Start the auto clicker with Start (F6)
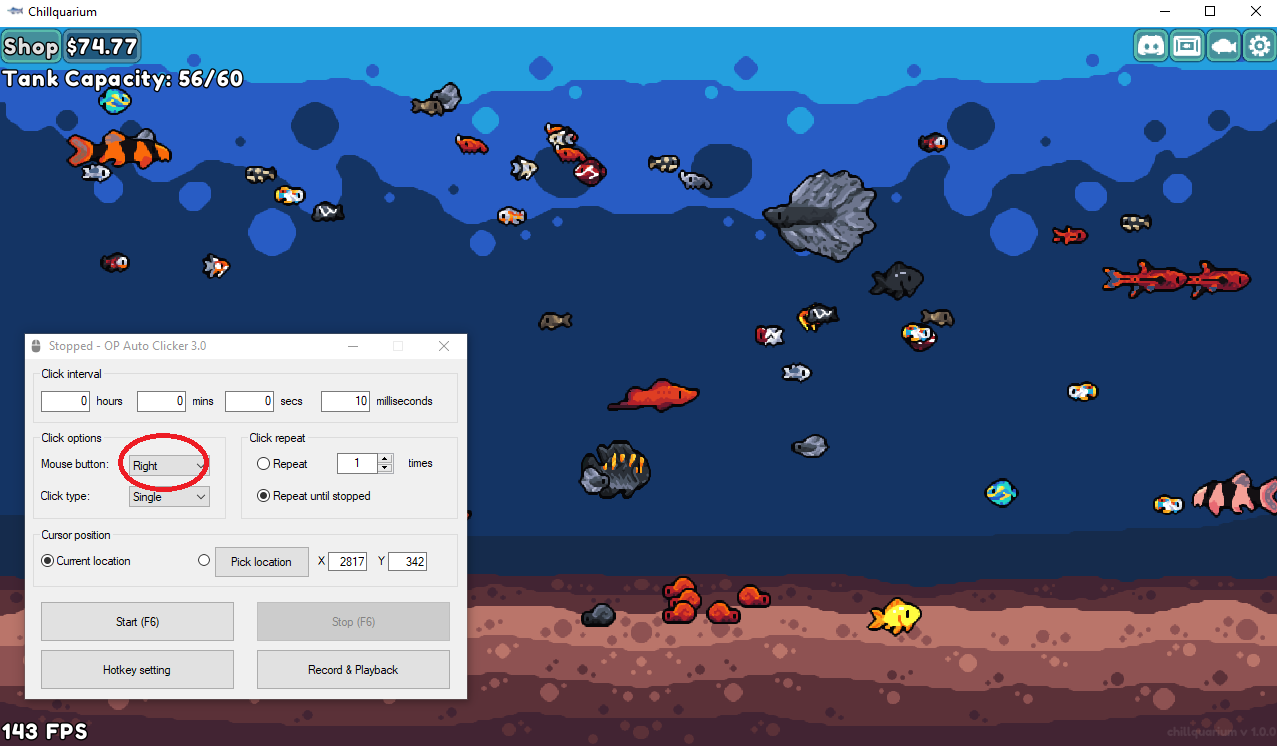Screen dimensions: 1277x746 coord(137,621)
